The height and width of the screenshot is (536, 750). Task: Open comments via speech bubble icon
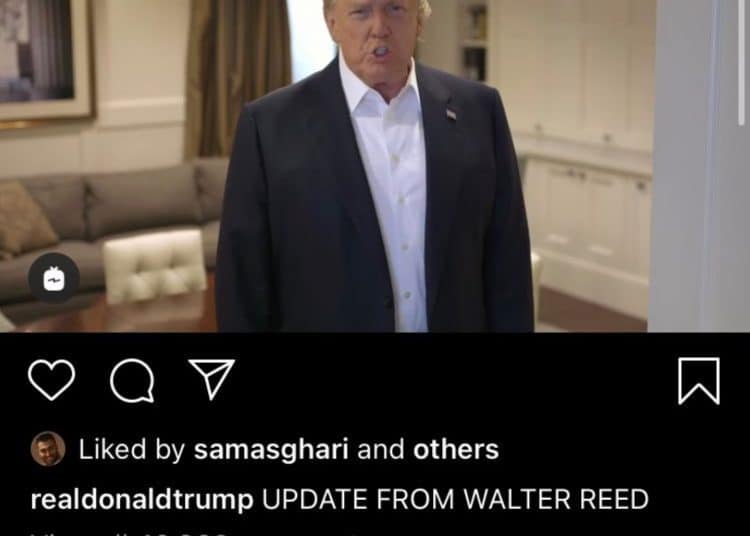(x=132, y=381)
